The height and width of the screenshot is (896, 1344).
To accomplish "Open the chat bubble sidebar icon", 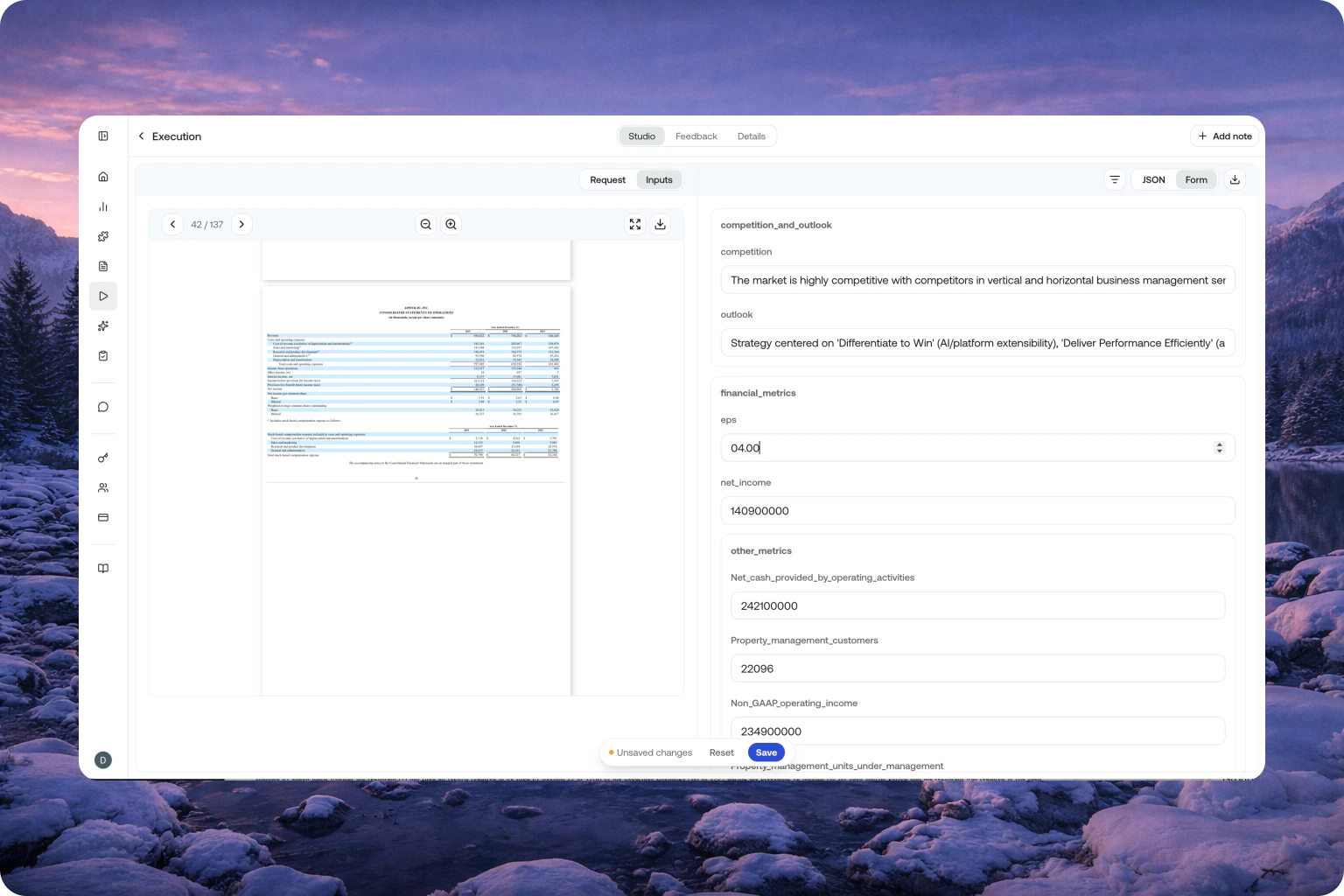I will point(103,406).
